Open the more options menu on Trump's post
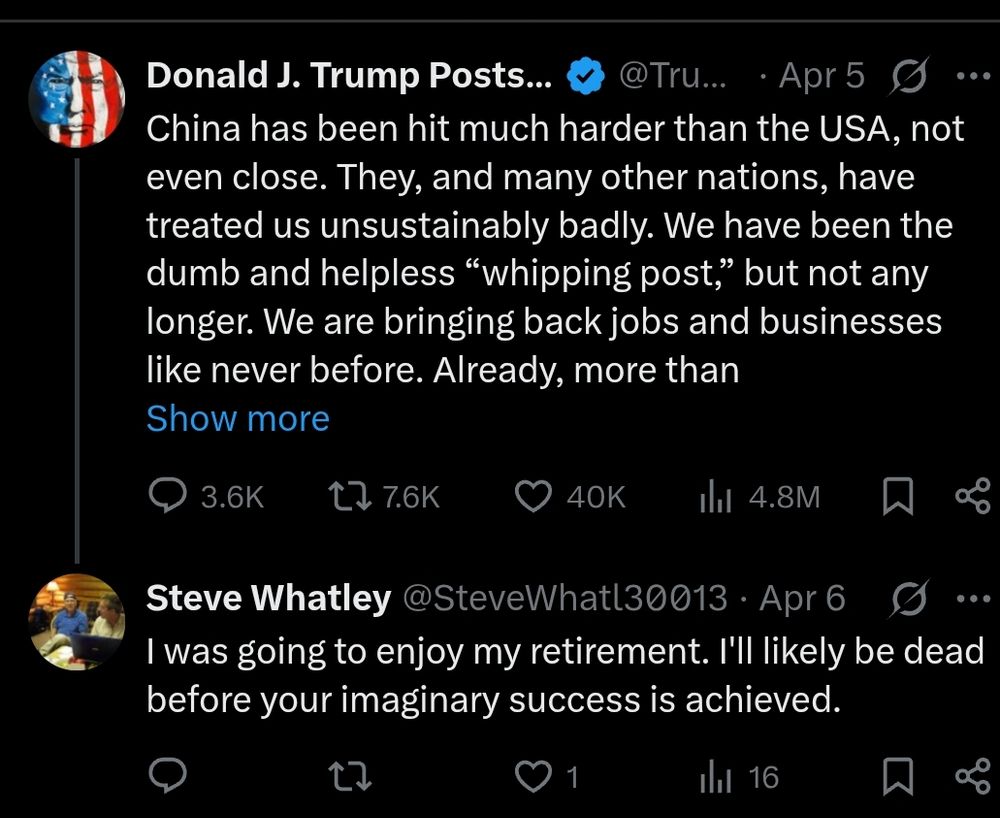 click(x=972, y=73)
